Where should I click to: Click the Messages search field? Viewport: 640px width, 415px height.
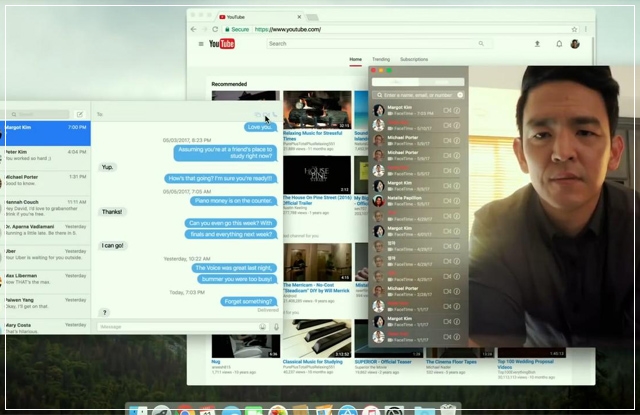coord(40,114)
